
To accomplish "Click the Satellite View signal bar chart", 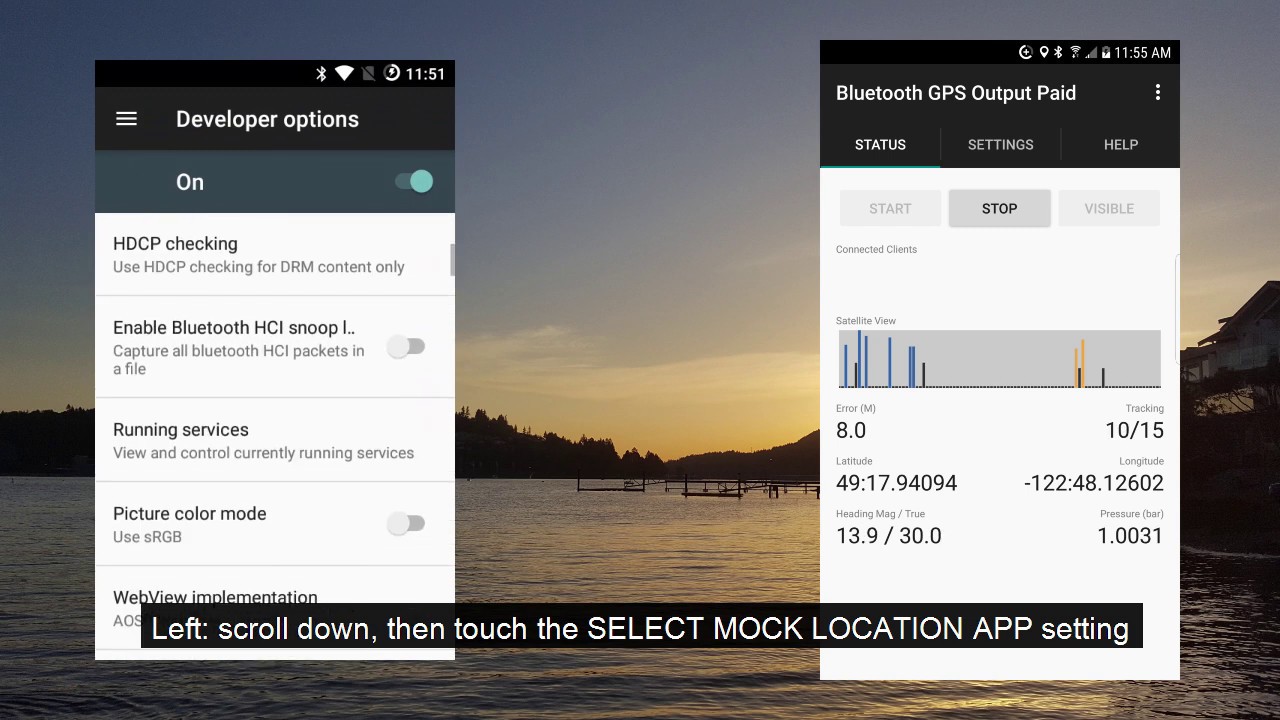I will point(1000,359).
